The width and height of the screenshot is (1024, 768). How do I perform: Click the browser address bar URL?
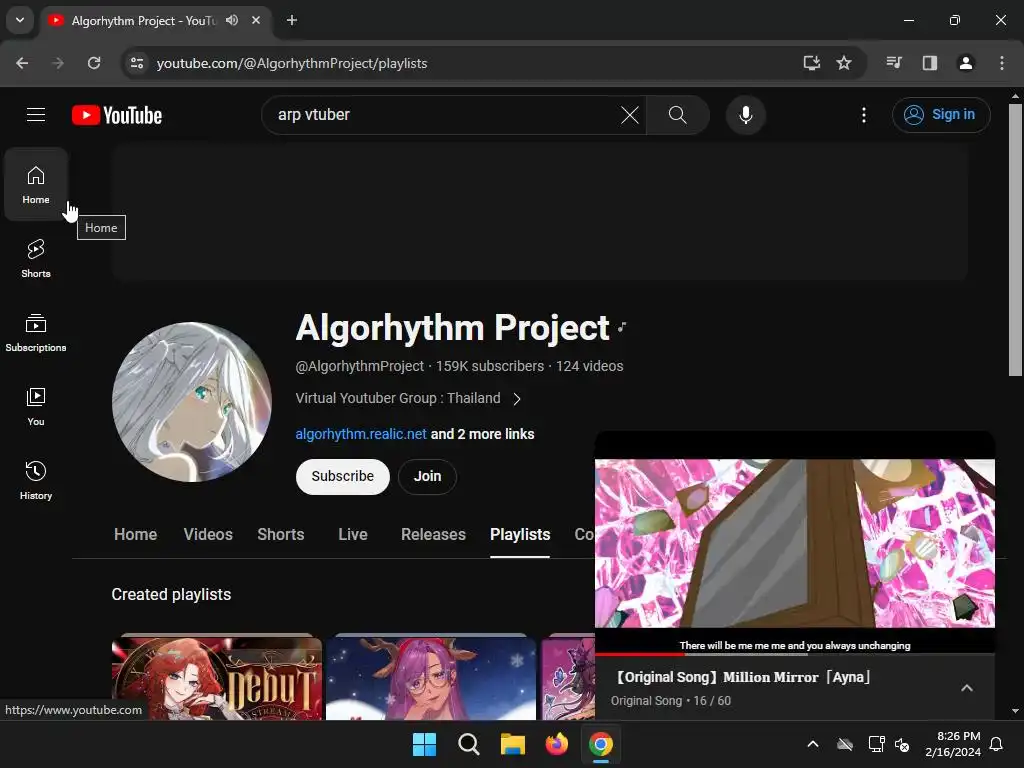click(x=292, y=63)
